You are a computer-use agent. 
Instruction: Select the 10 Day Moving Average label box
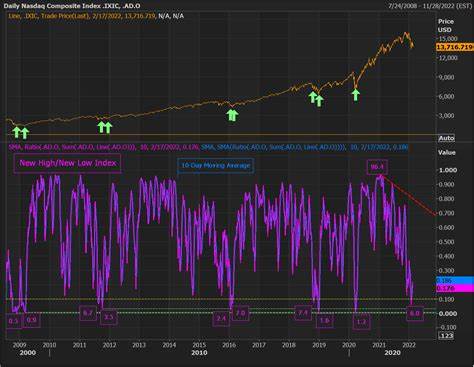(x=216, y=165)
